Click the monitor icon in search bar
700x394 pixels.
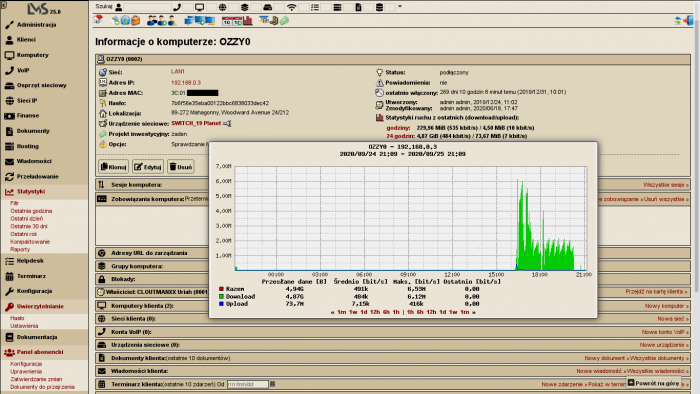click(x=200, y=7)
